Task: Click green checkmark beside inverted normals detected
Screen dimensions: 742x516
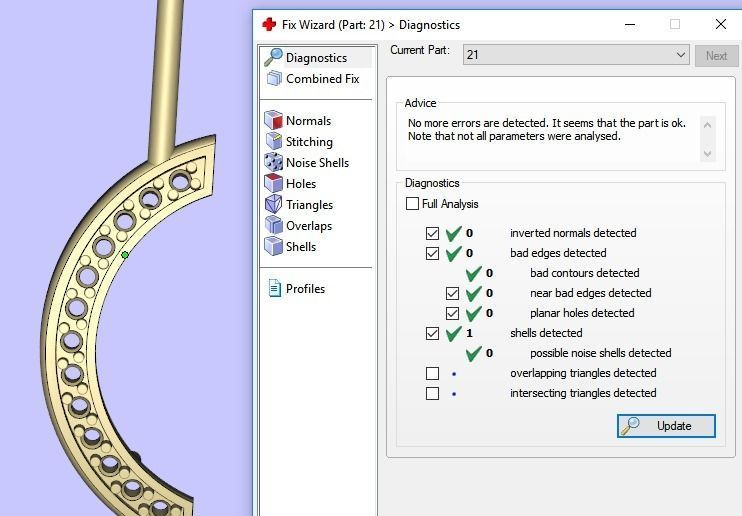Action: (453, 233)
